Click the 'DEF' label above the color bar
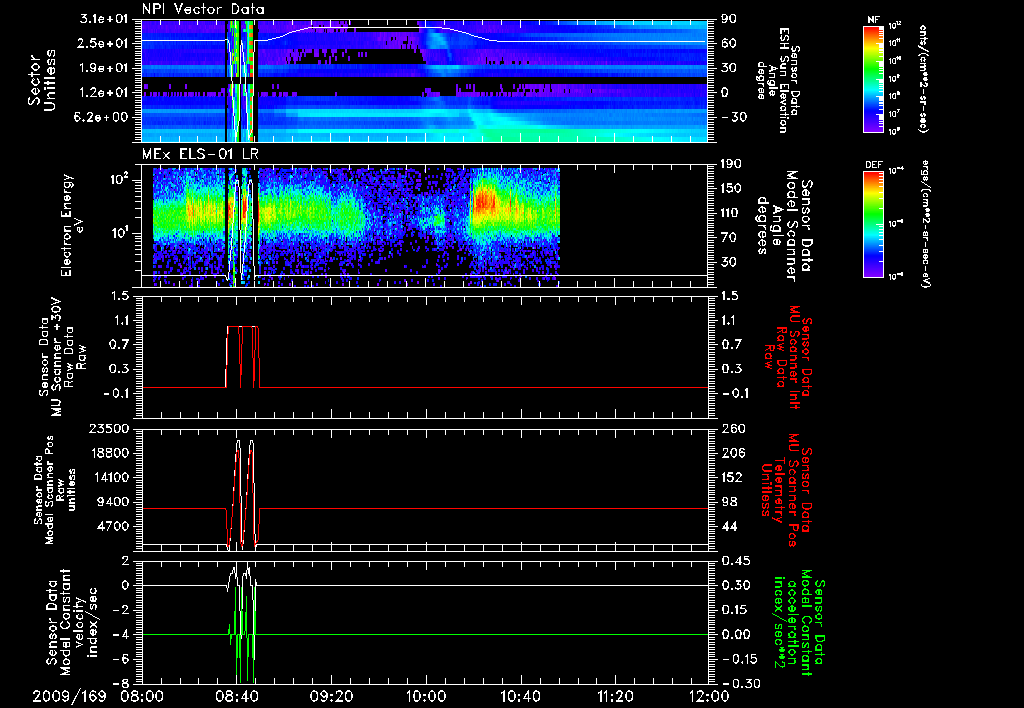Viewport: 1024px width, 708px height. pos(873,165)
